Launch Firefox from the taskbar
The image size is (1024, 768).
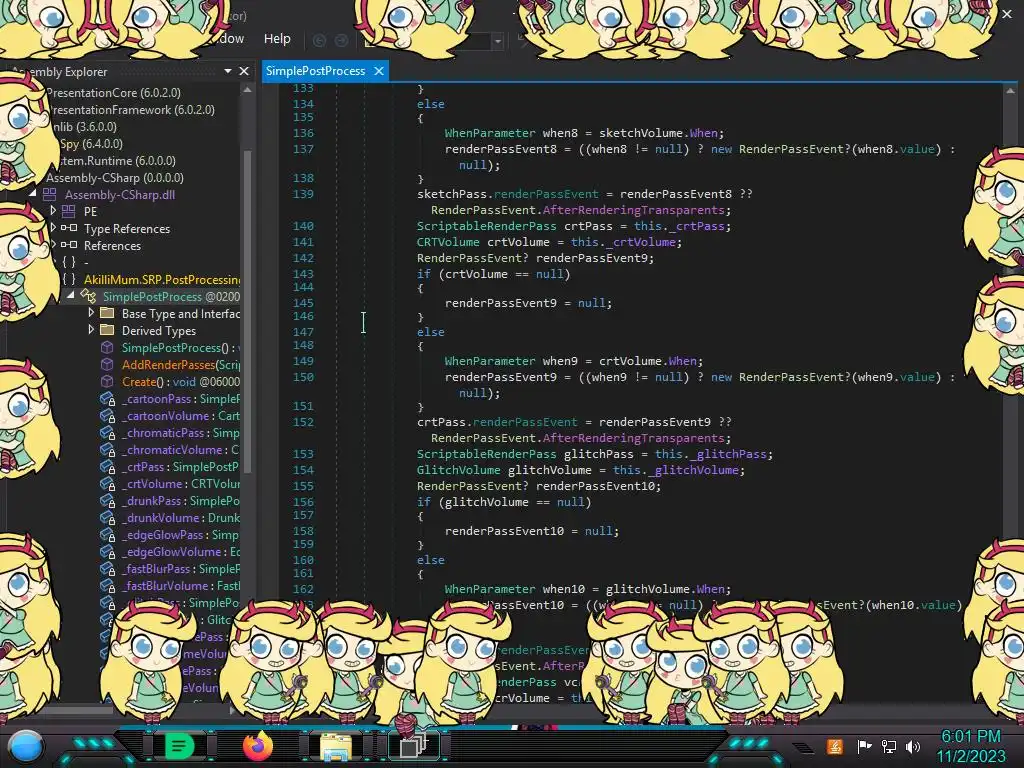257,746
